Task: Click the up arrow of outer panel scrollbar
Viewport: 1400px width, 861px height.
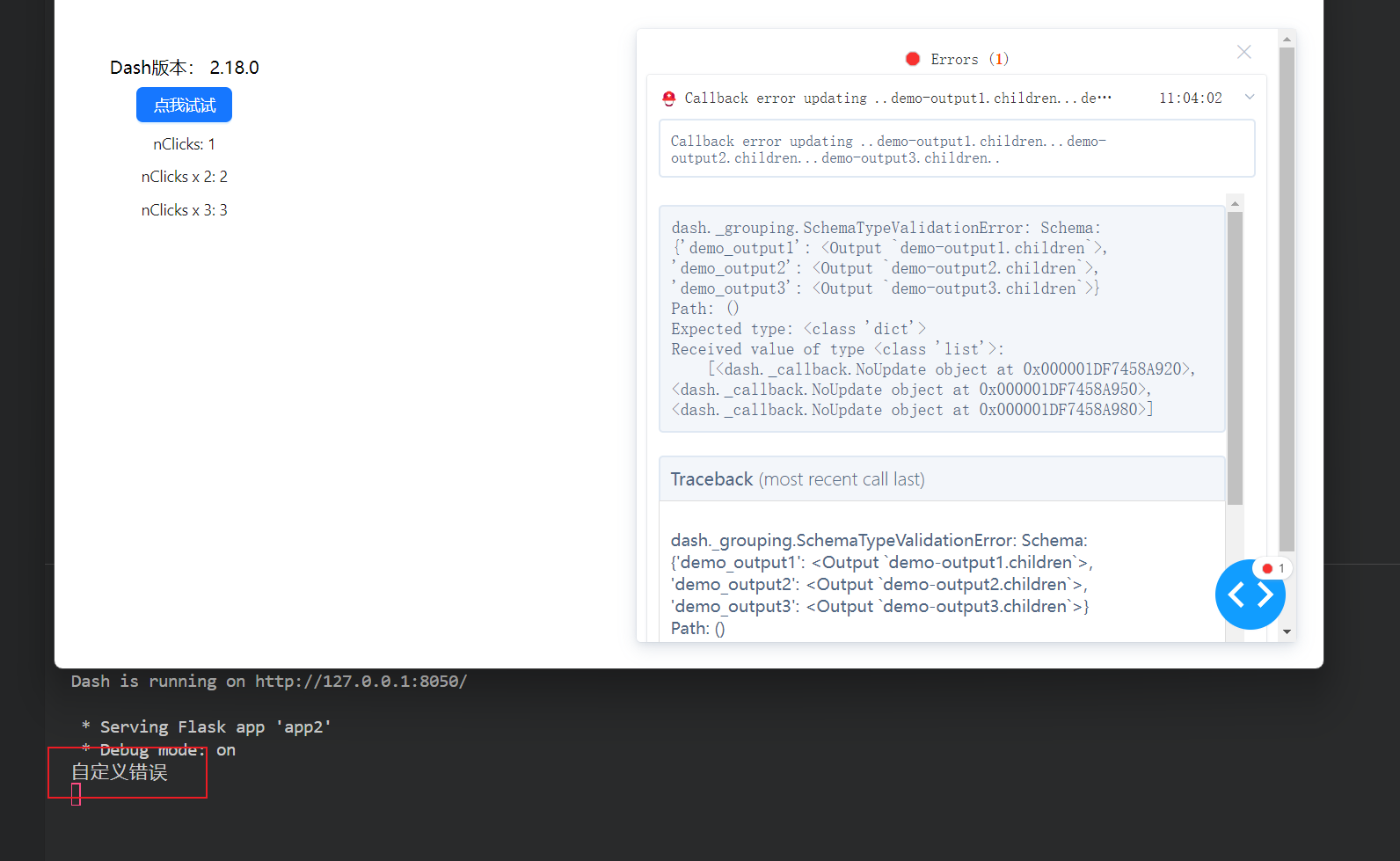Action: point(1287,40)
